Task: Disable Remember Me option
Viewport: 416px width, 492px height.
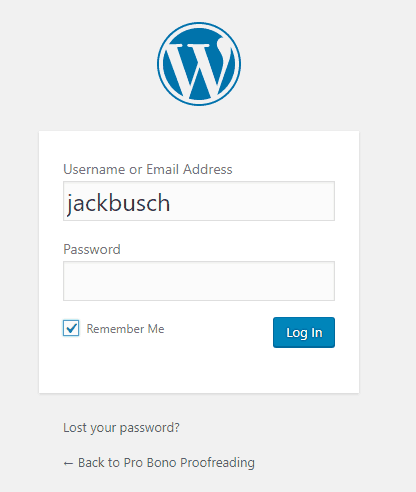Action: pyautogui.click(x=71, y=328)
